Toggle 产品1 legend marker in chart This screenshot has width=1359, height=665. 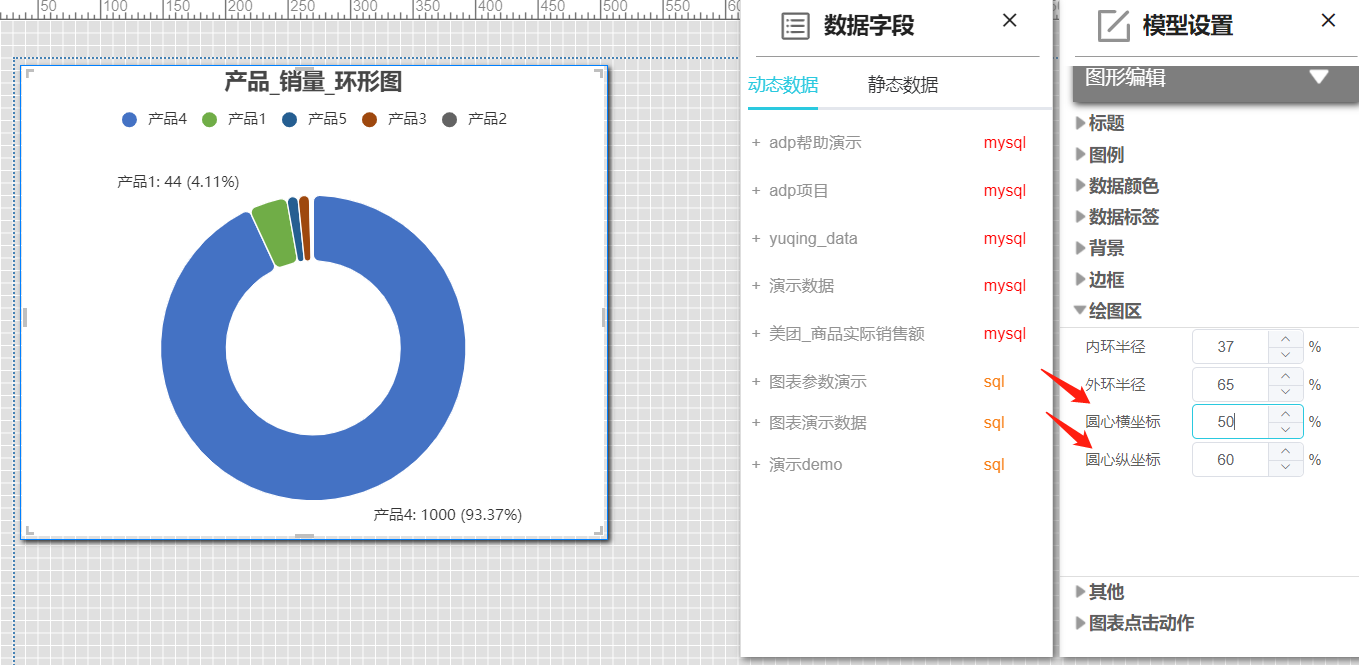tap(210, 120)
